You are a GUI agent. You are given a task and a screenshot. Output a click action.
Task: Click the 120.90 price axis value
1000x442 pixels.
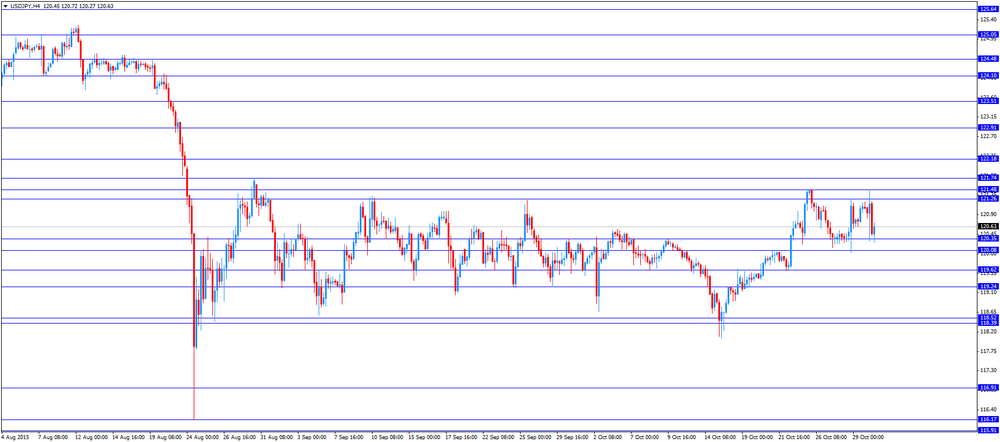pos(988,214)
